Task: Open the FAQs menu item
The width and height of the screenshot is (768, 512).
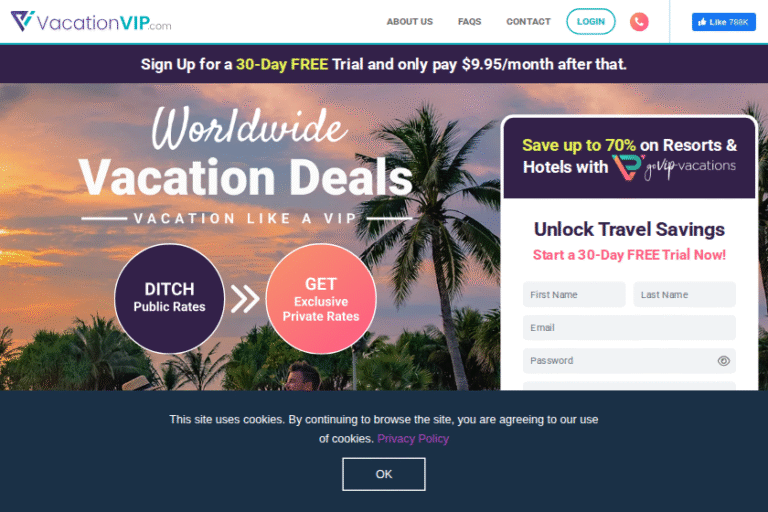Action: [469, 22]
